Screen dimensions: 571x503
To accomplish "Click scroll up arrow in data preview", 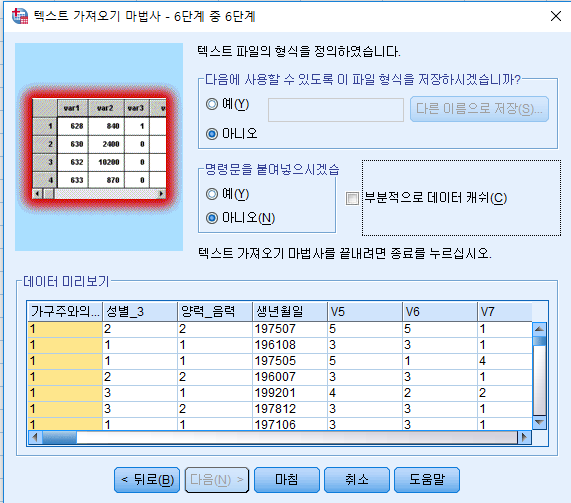I will 539,329.
